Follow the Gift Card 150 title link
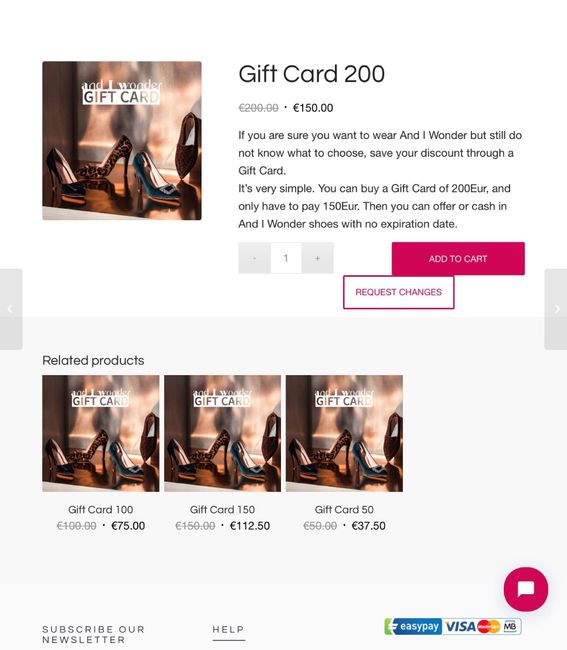 point(223,509)
